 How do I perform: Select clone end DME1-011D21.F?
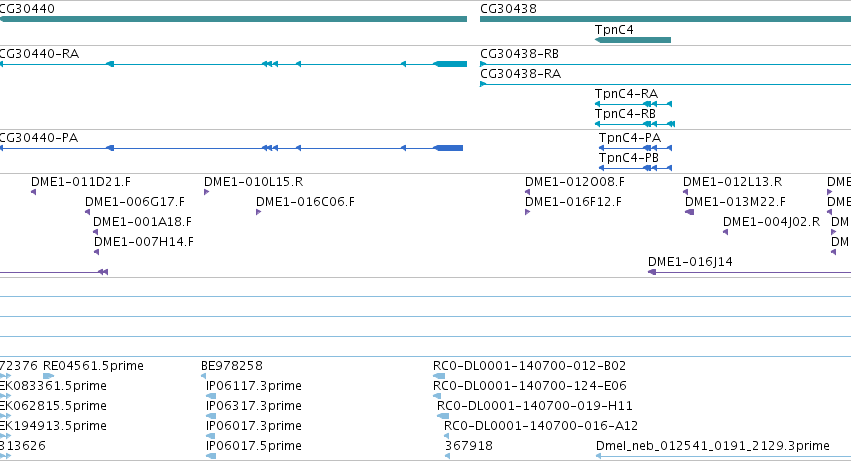click(34, 192)
